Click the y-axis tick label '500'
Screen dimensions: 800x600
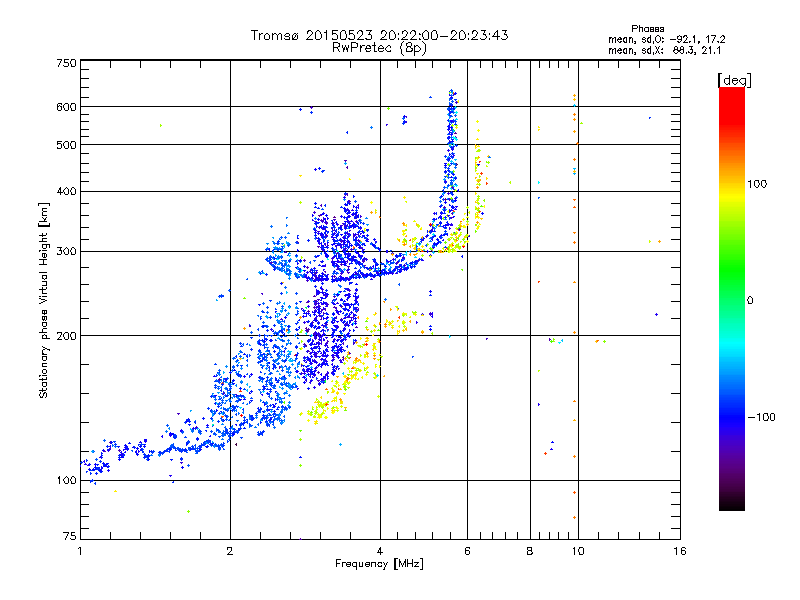66,145
